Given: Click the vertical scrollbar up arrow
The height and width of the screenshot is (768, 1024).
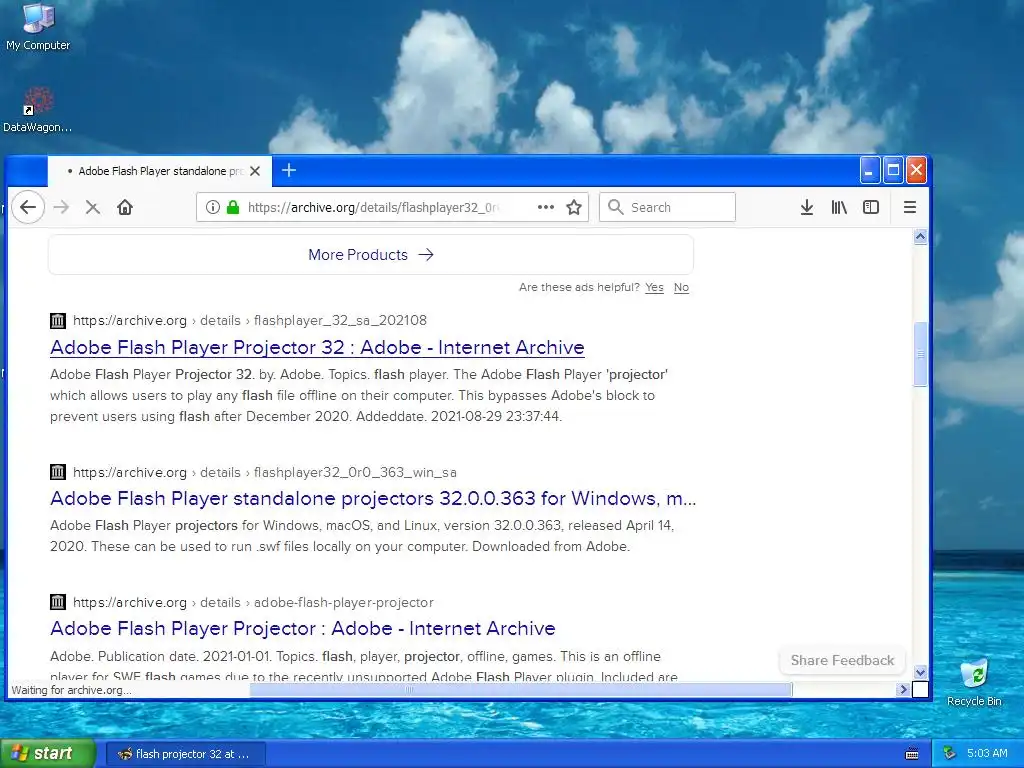Looking at the screenshot, I should (x=920, y=236).
